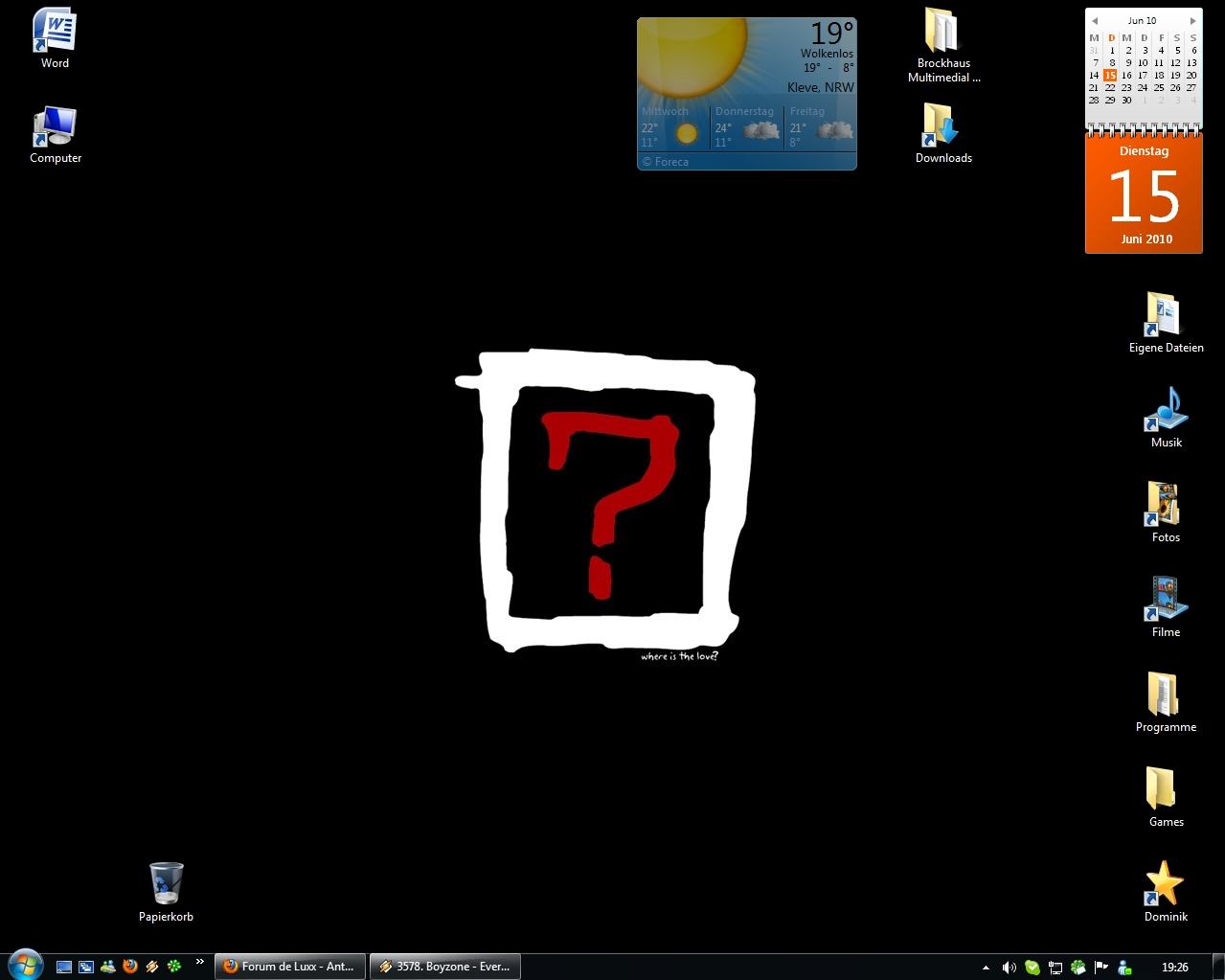Click Show Desktop in quick launch
Image resolution: width=1225 pixels, height=980 pixels.
click(64, 967)
